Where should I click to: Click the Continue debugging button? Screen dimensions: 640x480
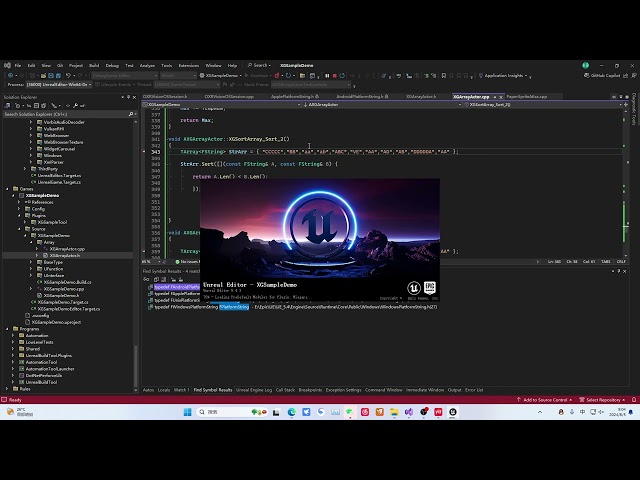256,76
